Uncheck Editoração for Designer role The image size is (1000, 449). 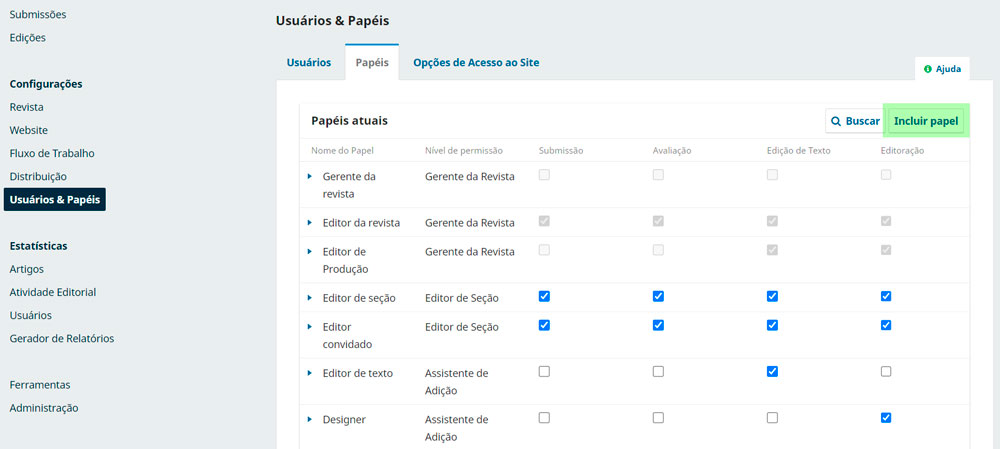[886, 418]
